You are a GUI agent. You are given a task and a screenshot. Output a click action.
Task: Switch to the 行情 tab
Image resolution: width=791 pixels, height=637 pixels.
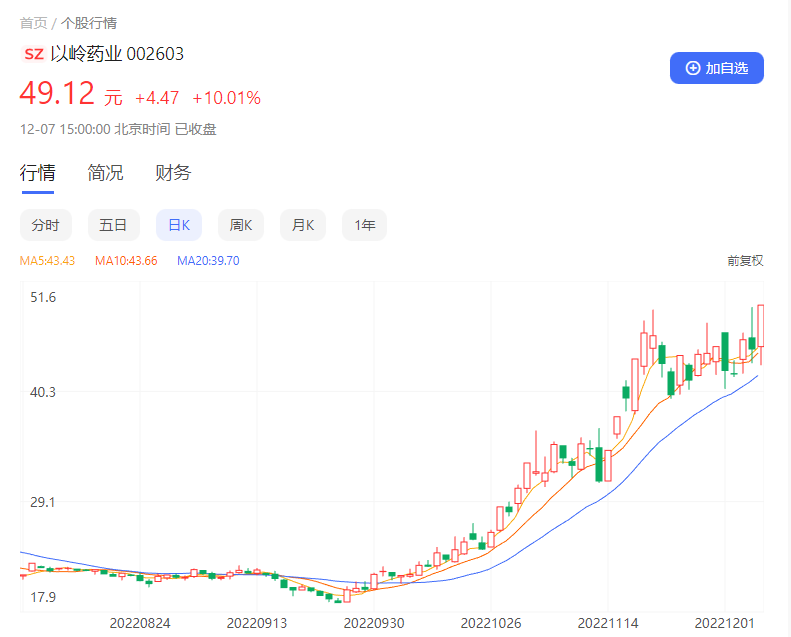point(38,173)
